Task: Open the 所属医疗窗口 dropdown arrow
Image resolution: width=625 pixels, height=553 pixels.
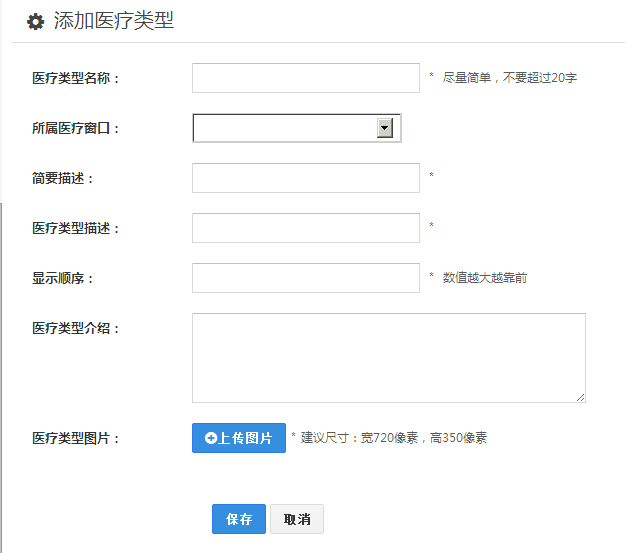Action: pos(384,128)
